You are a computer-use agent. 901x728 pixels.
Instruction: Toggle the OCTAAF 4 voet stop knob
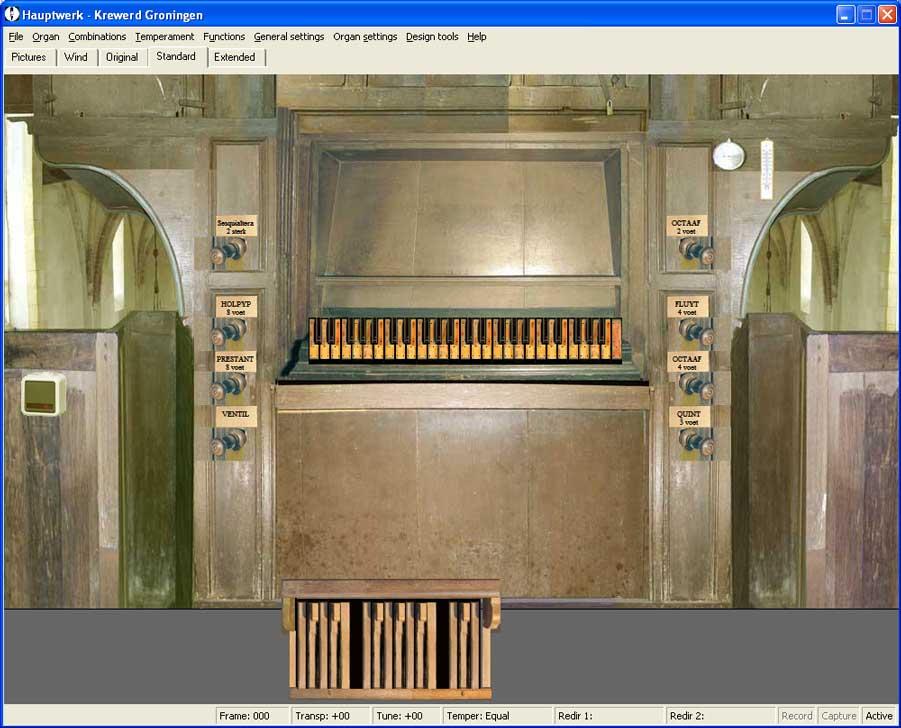click(689, 385)
